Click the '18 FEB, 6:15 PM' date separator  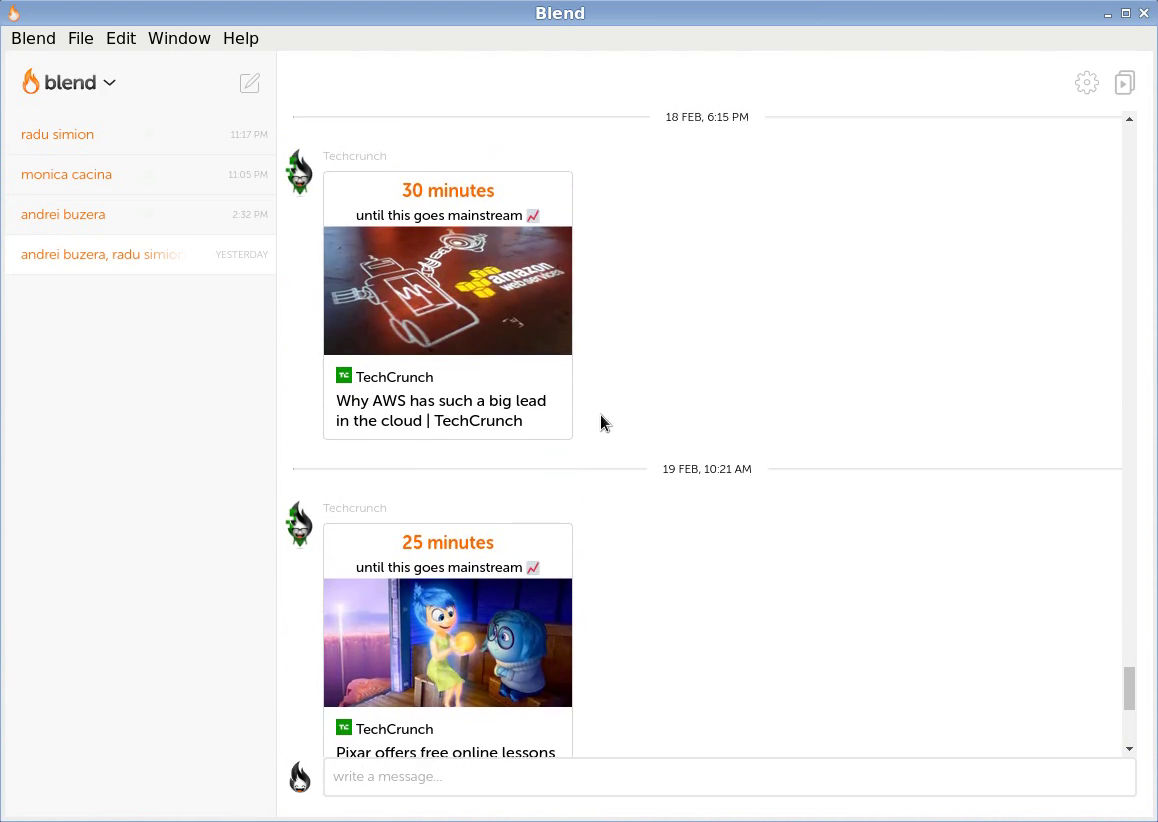pos(707,117)
